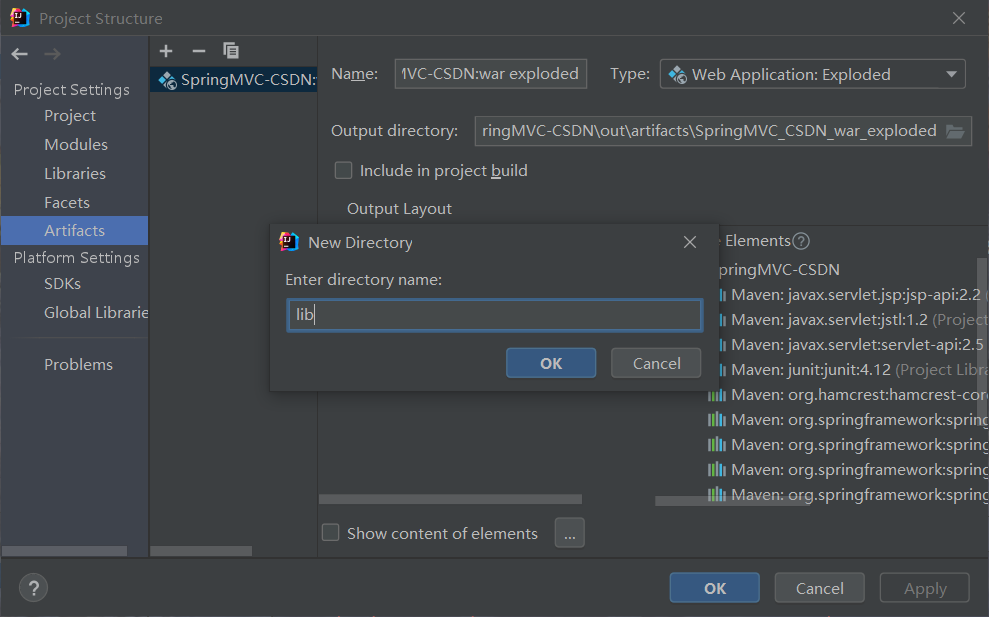The image size is (989, 617).
Task: Open the Modules settings page
Action: (x=76, y=145)
